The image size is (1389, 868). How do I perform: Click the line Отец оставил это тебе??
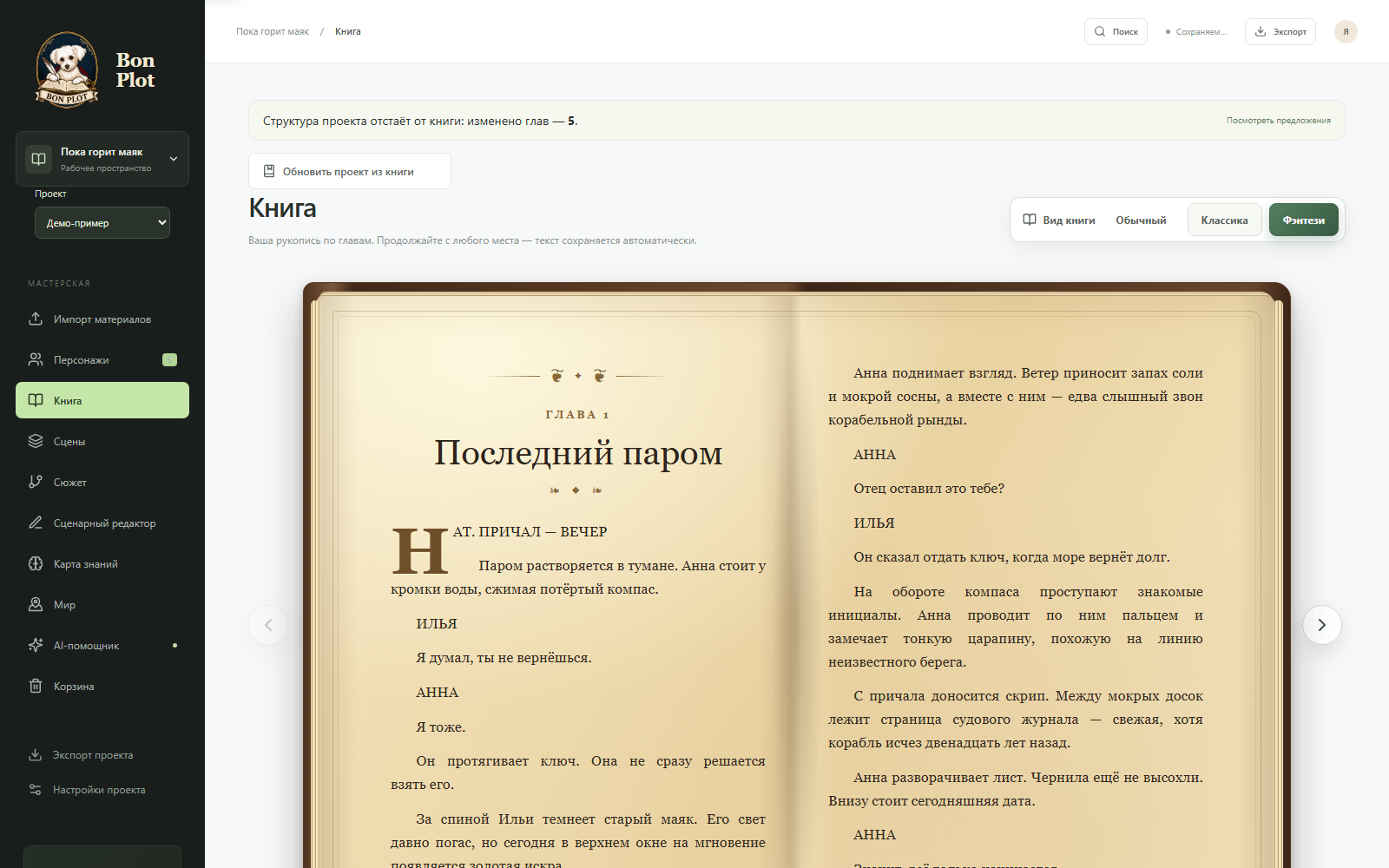[x=929, y=489]
